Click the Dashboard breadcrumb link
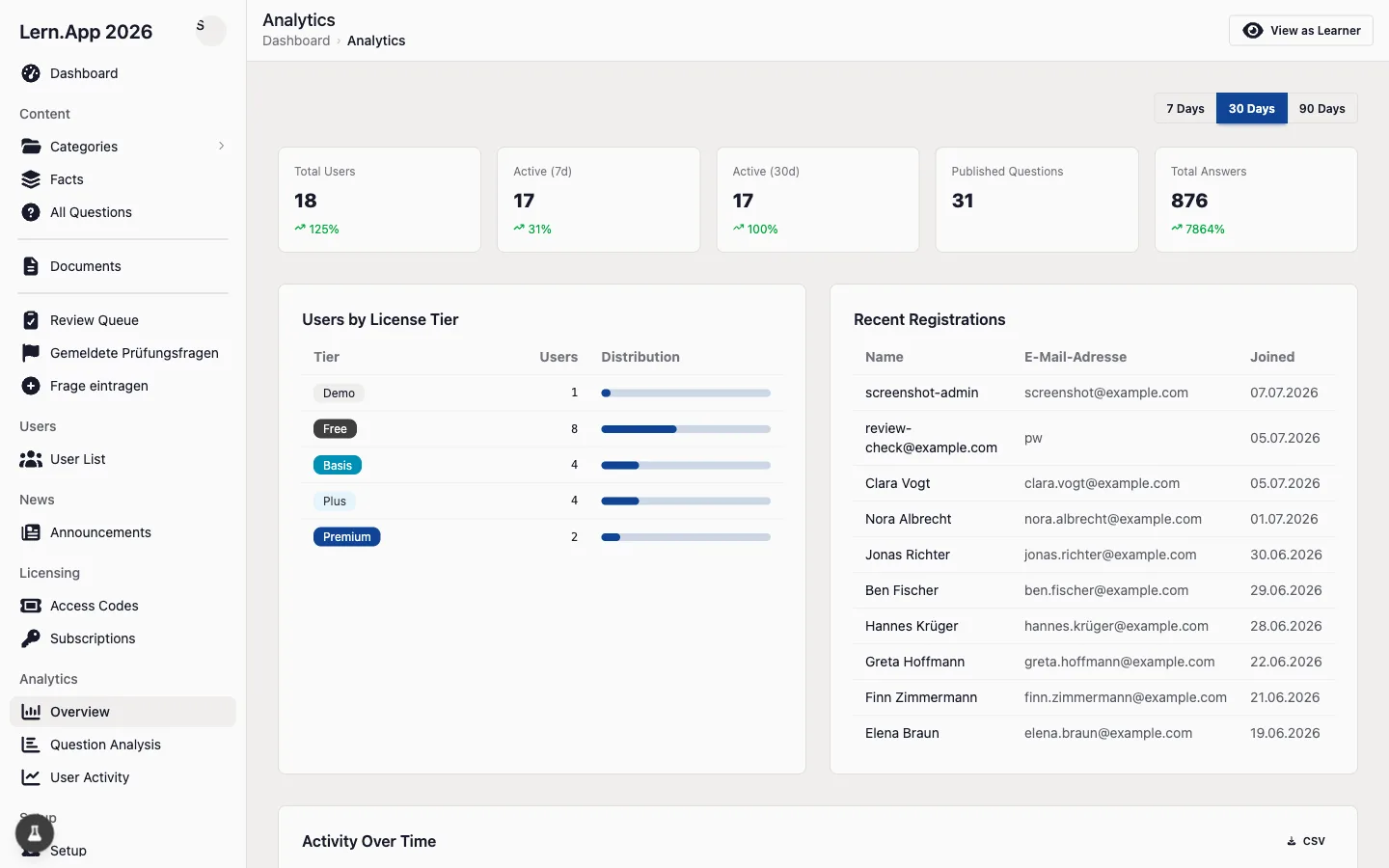Screen dimensions: 1389x868 coord(296,41)
